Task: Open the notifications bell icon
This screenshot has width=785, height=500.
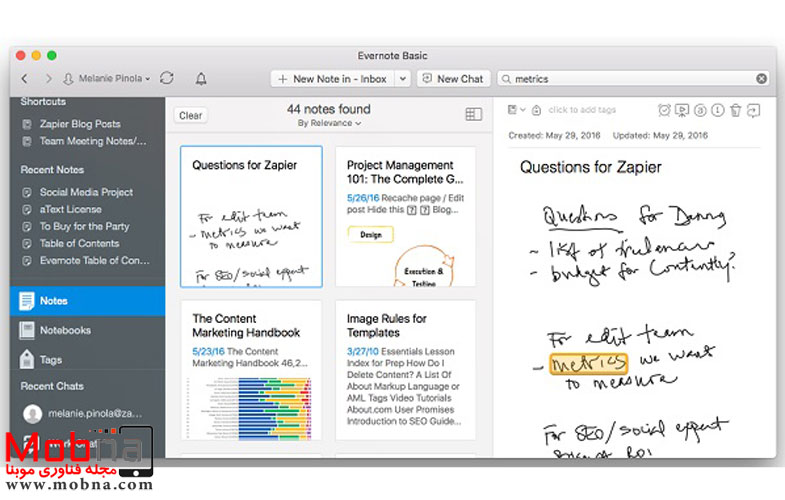Action: (x=201, y=78)
